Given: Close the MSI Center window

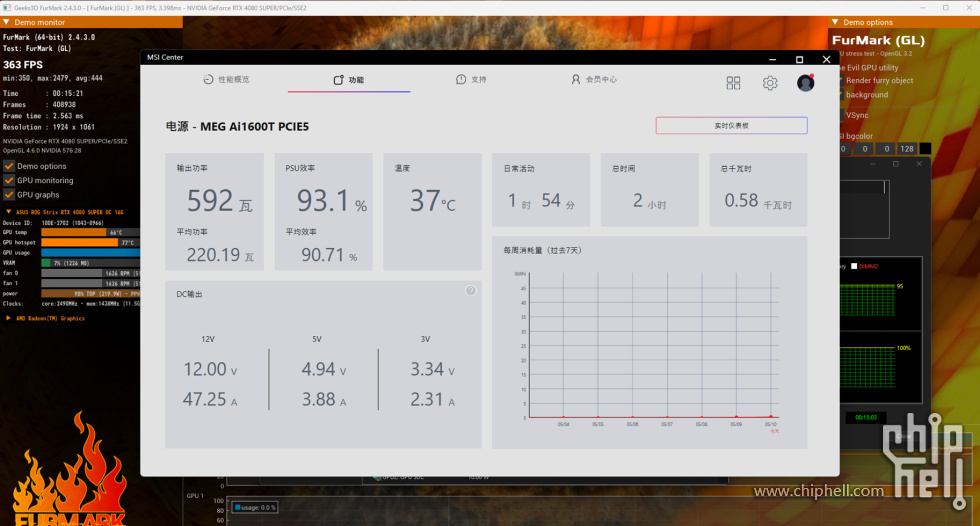Looking at the screenshot, I should pos(826,59).
